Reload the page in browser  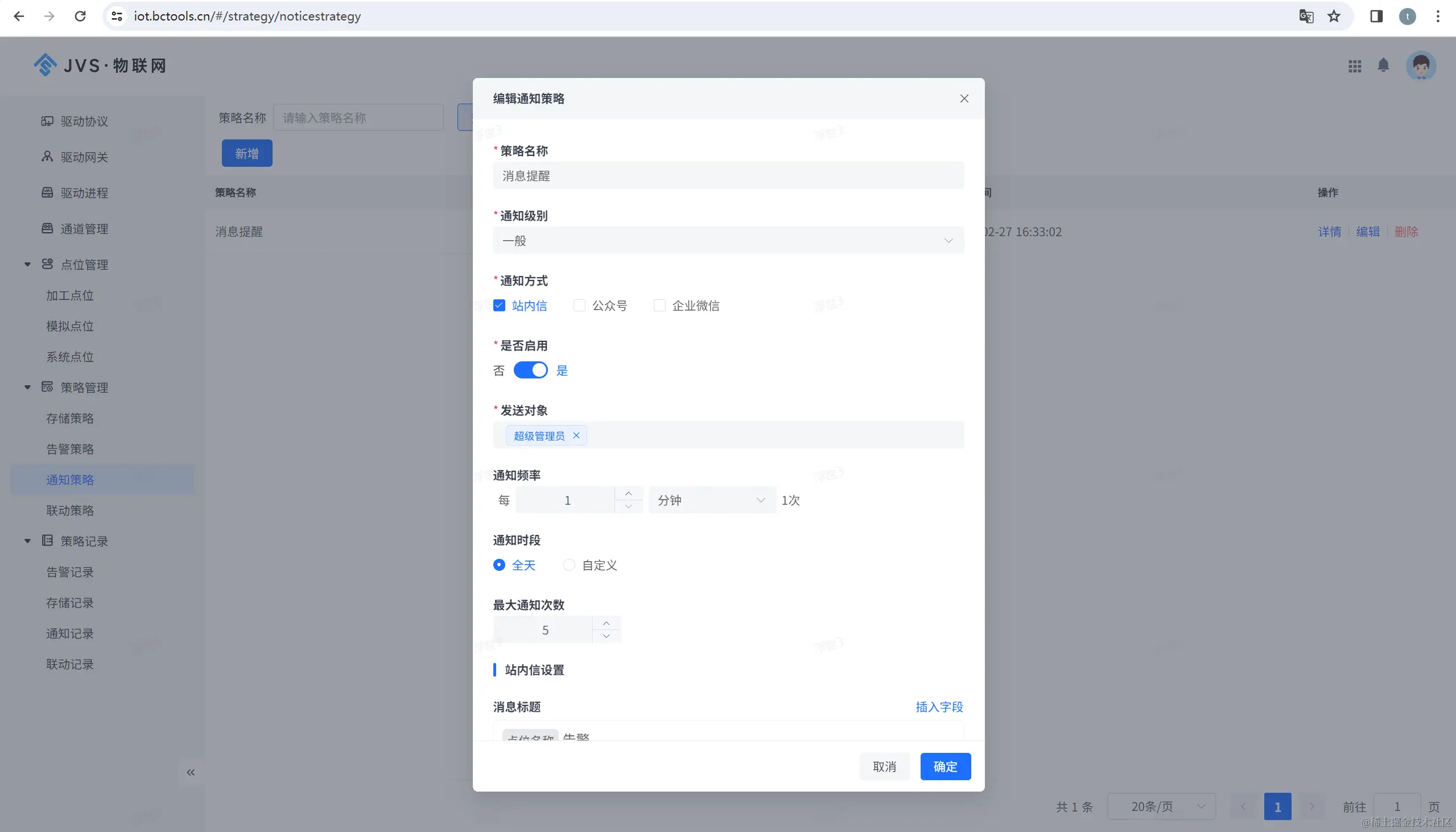point(80,16)
